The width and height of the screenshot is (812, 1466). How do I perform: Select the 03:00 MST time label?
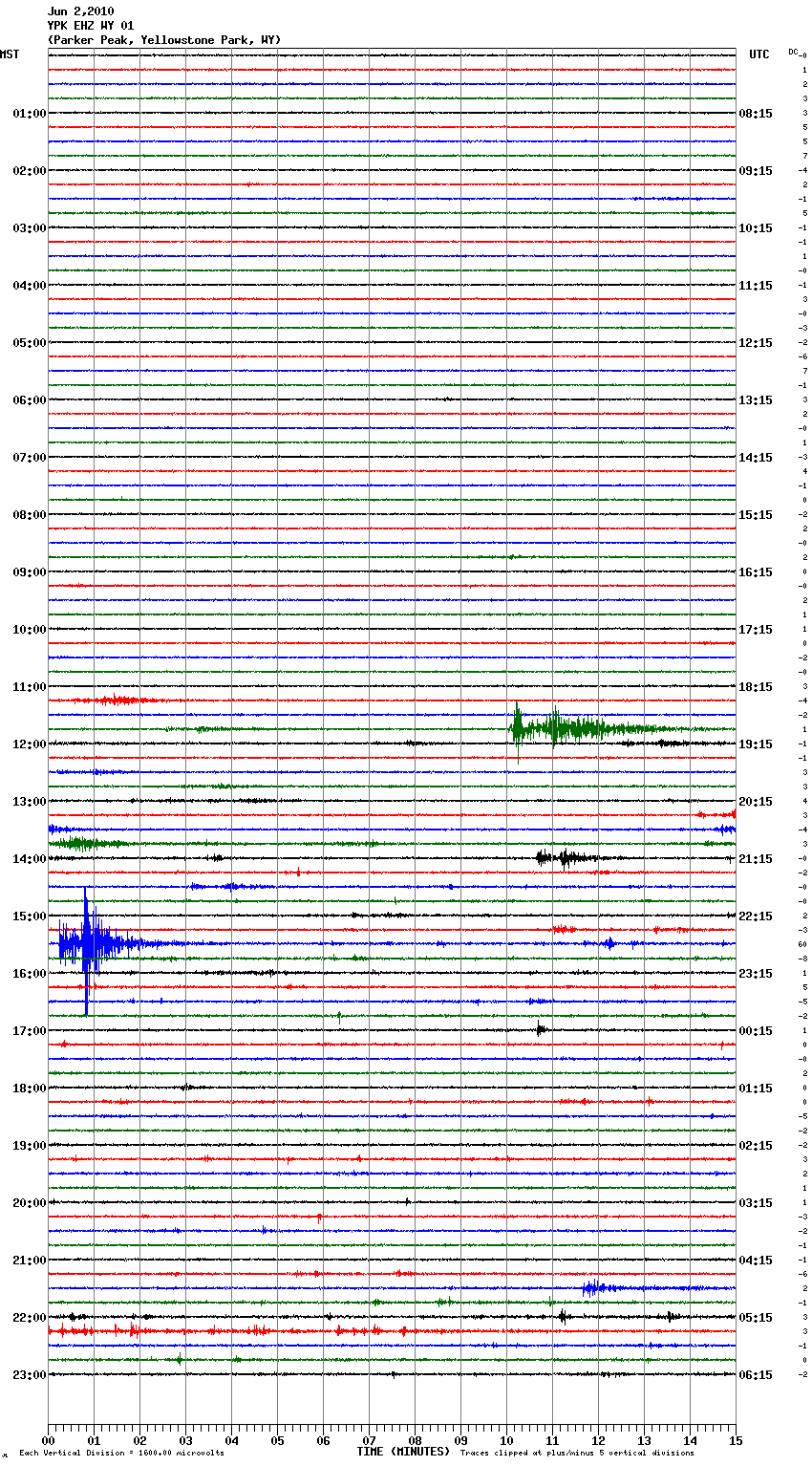coord(30,228)
